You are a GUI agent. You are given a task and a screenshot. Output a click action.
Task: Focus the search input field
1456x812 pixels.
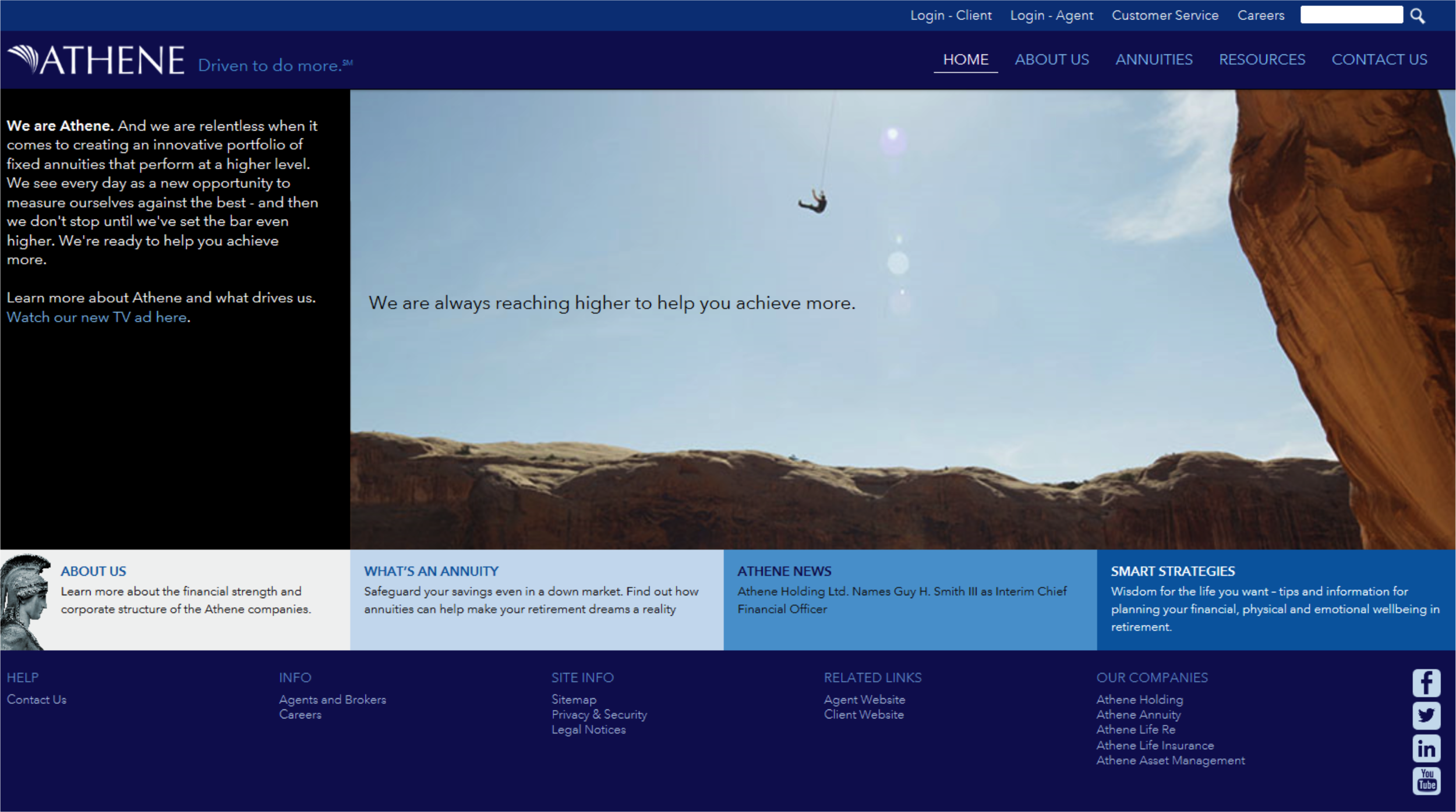[1351, 15]
